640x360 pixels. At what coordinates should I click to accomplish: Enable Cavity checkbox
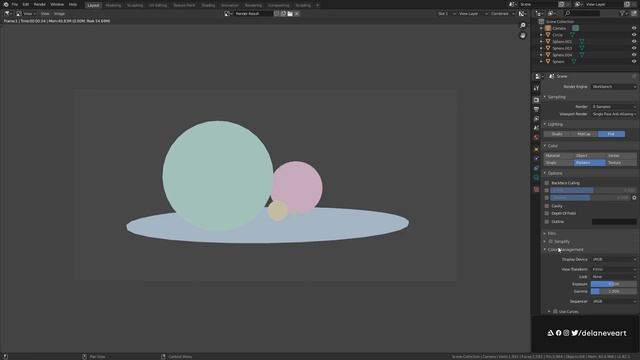[547, 206]
